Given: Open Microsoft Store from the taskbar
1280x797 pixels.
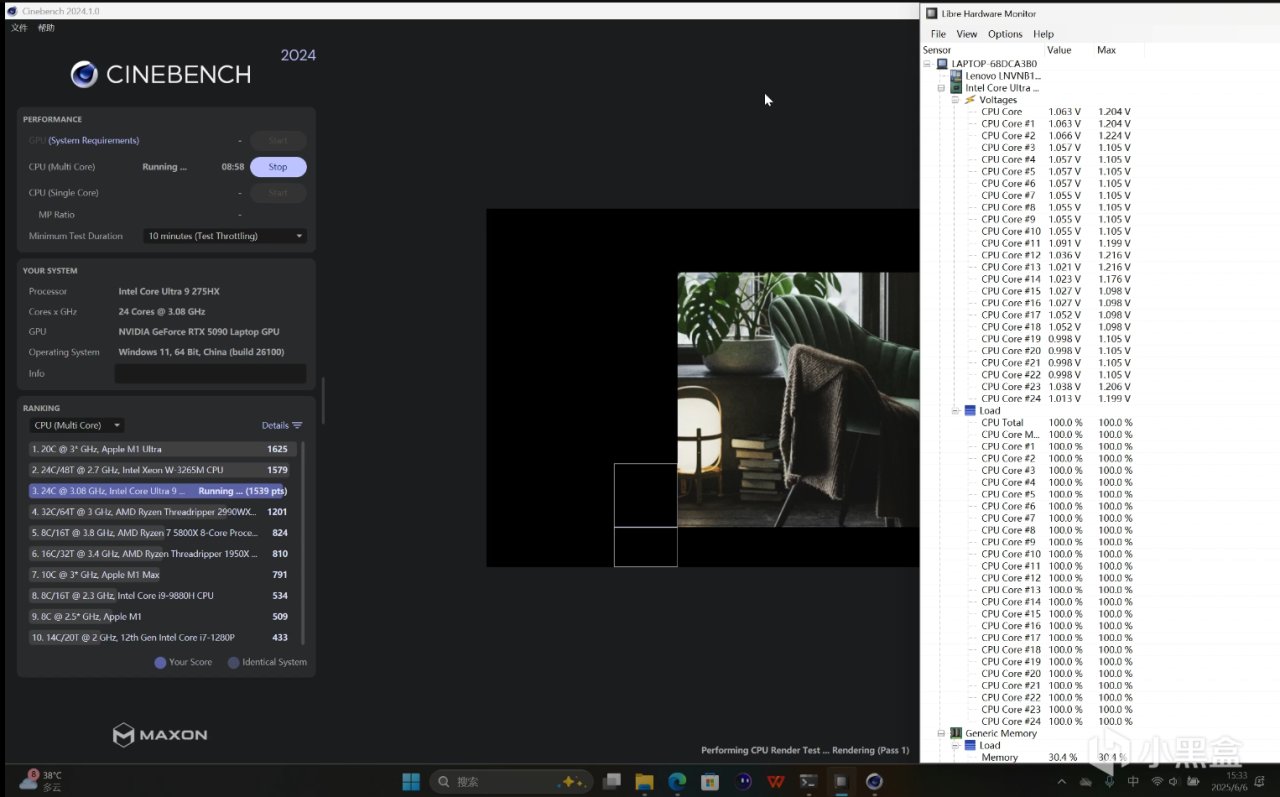Looking at the screenshot, I should [710, 781].
